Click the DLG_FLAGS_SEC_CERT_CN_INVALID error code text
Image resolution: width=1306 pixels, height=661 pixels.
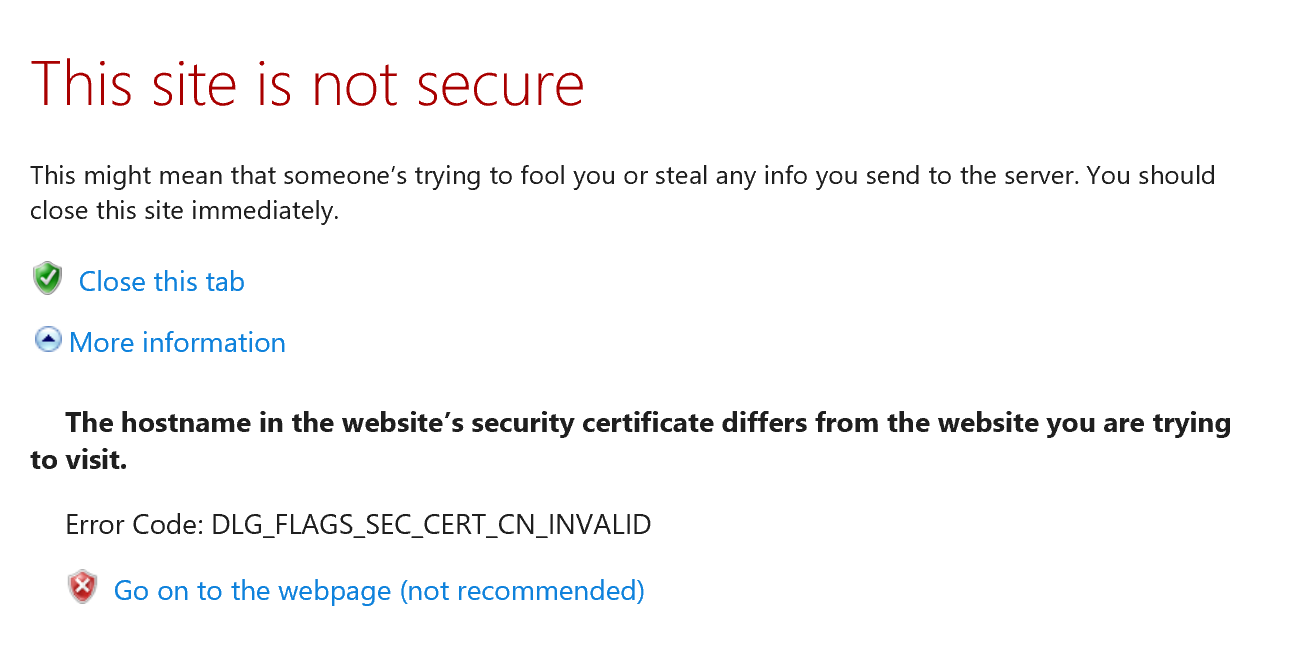431,524
